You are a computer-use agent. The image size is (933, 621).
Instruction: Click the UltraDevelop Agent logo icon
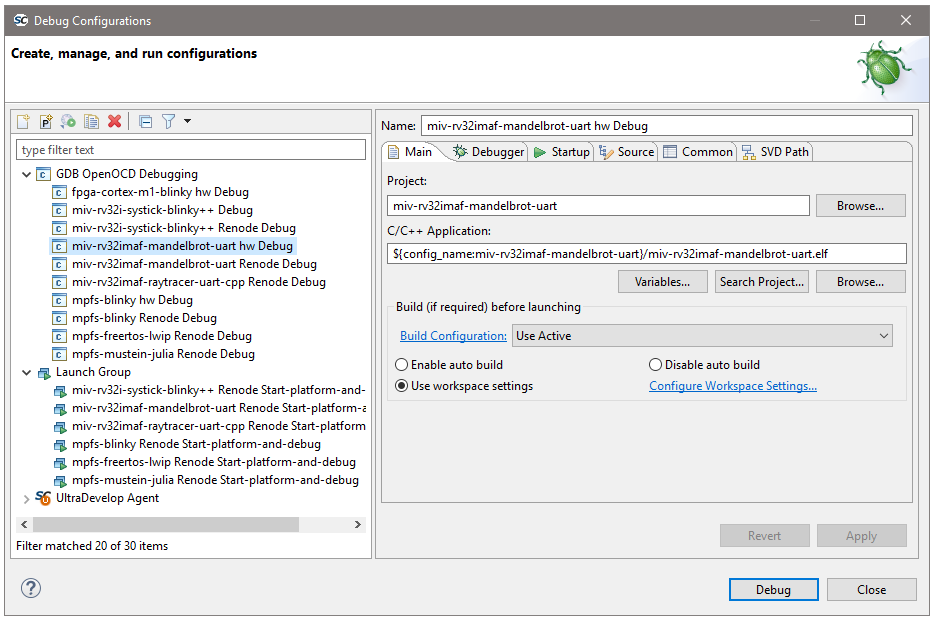(x=43, y=498)
